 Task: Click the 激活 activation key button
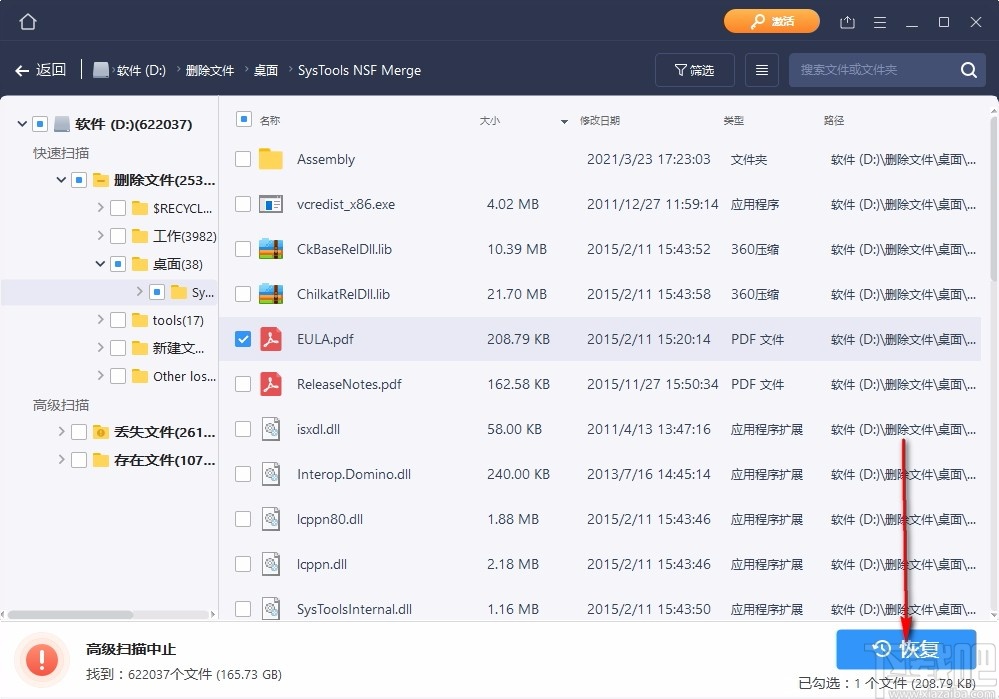tap(771, 20)
